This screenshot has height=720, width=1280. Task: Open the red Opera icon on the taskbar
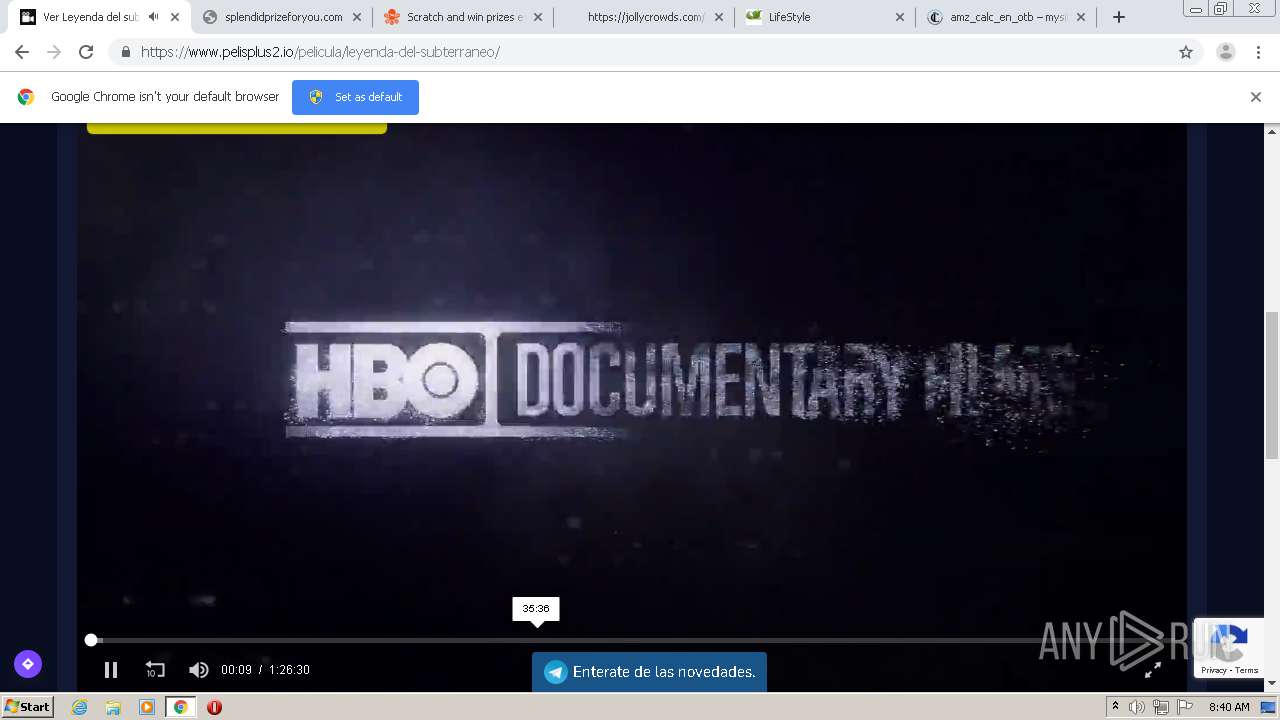pyautogui.click(x=214, y=707)
